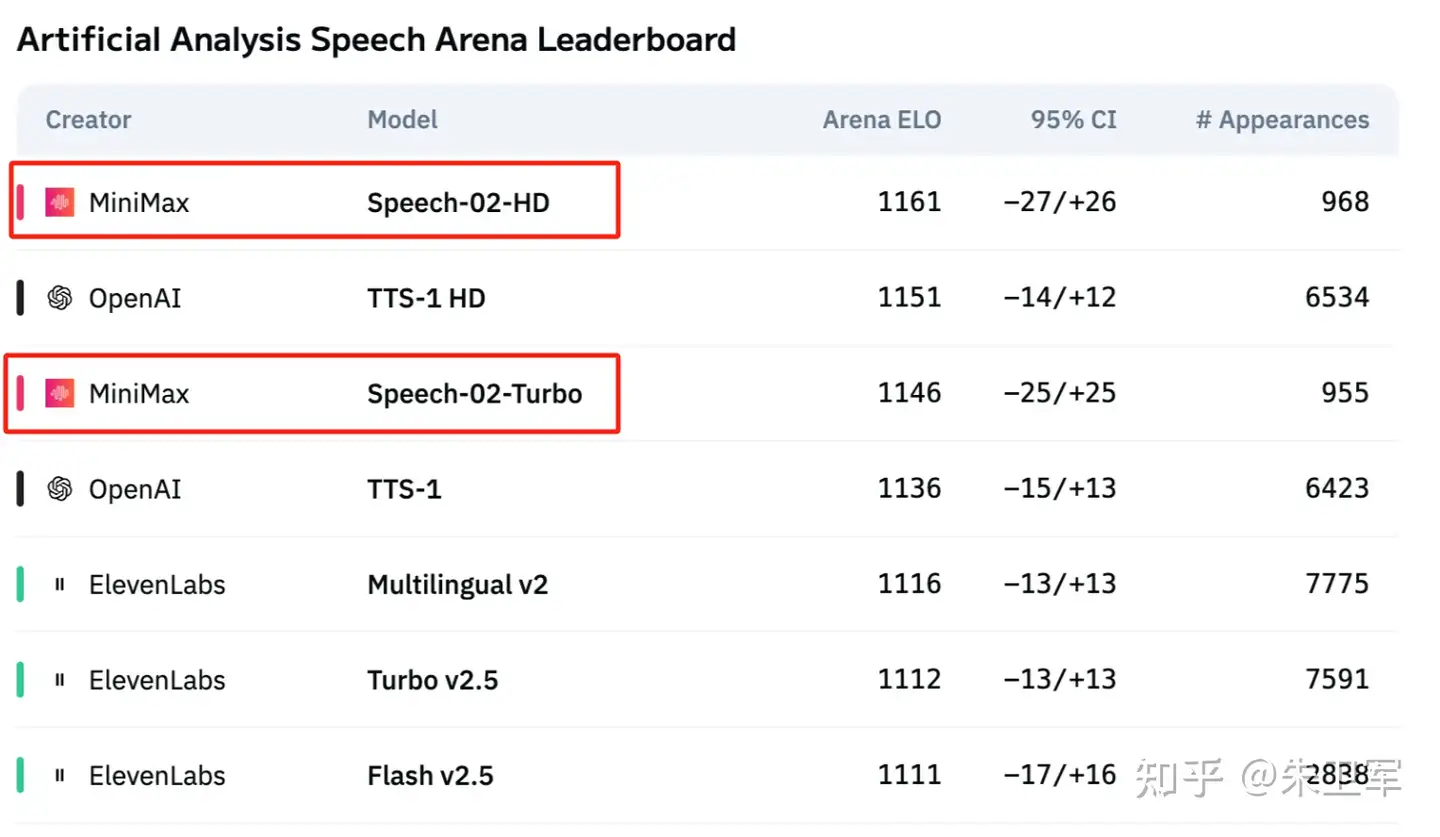Viewport: 1440px width, 837px height.
Task: Open the Speech-02-HD model name
Action: 458,202
